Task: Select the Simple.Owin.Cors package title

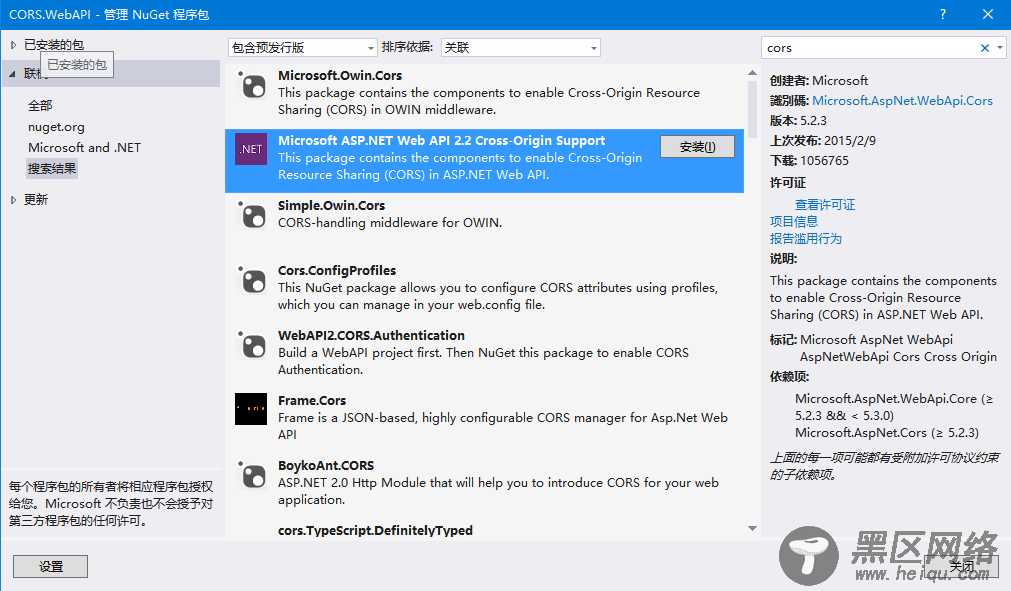Action: tap(331, 206)
